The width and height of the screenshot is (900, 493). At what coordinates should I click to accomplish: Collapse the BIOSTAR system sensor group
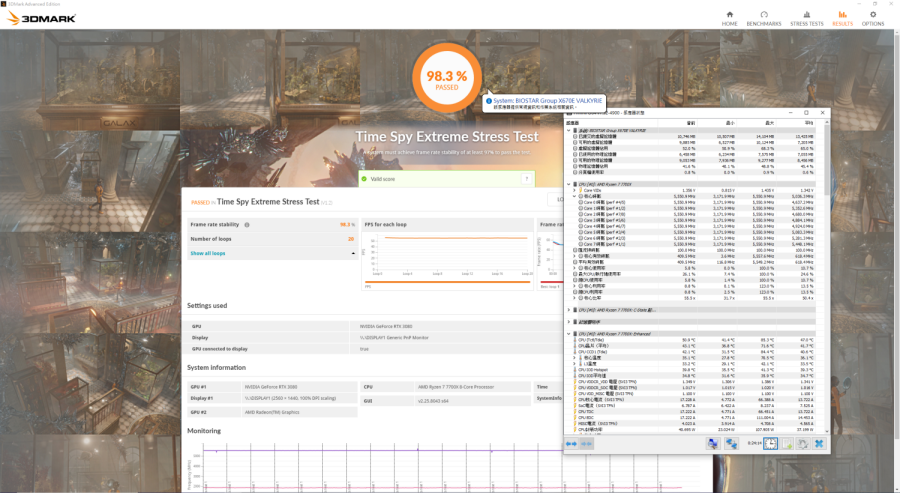click(x=569, y=130)
